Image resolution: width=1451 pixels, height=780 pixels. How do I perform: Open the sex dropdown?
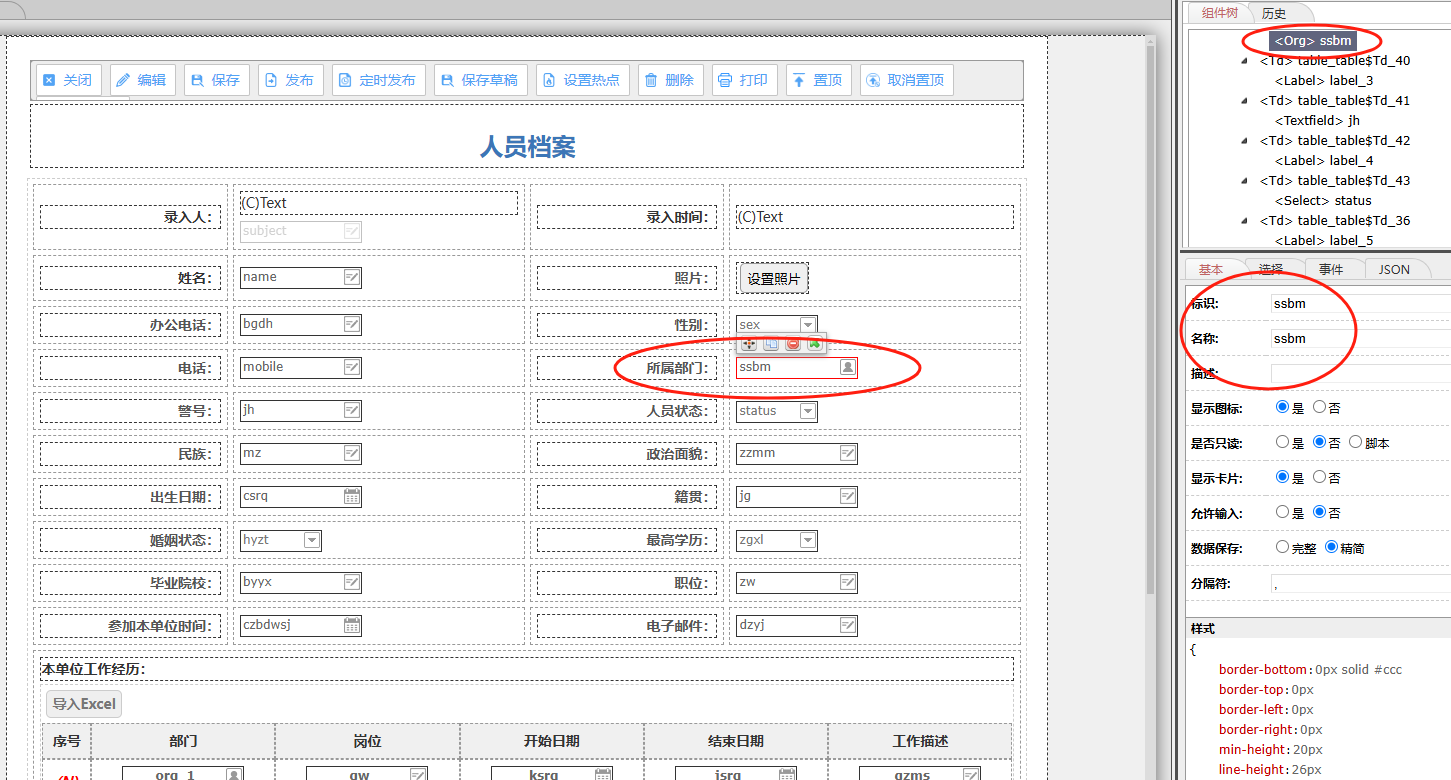808,324
